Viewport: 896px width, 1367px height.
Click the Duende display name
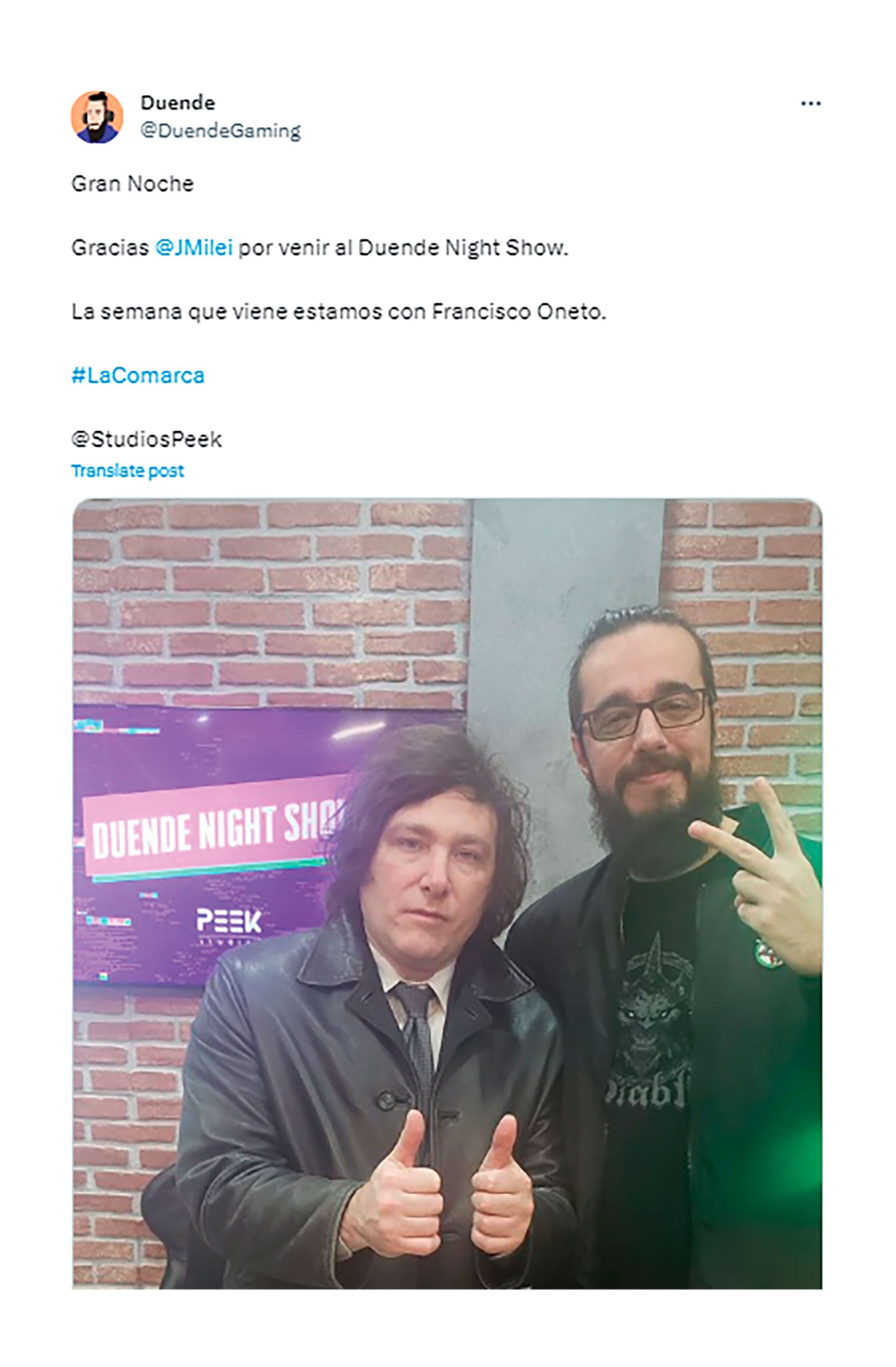pyautogui.click(x=177, y=103)
